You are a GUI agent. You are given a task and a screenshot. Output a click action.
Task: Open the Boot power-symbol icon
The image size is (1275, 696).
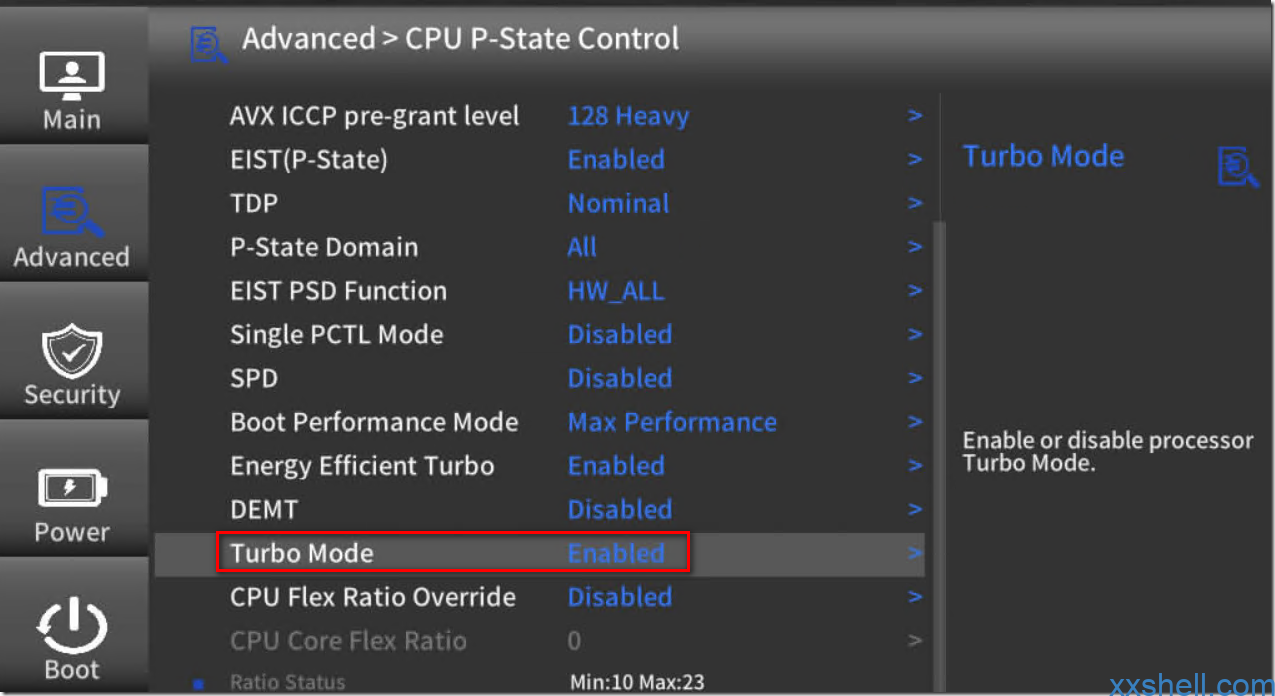[72, 626]
